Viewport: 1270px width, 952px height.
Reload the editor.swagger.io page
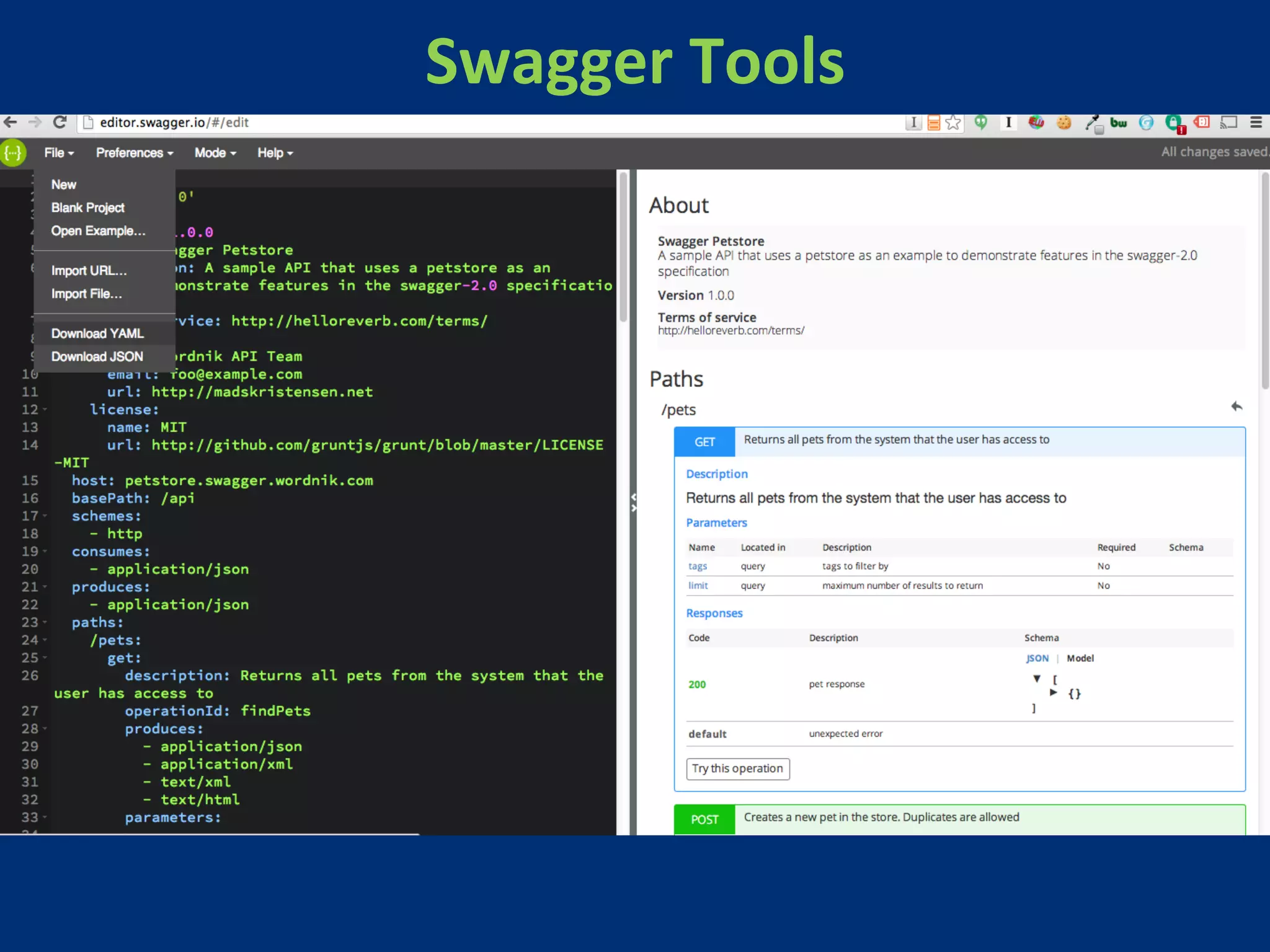click(60, 122)
